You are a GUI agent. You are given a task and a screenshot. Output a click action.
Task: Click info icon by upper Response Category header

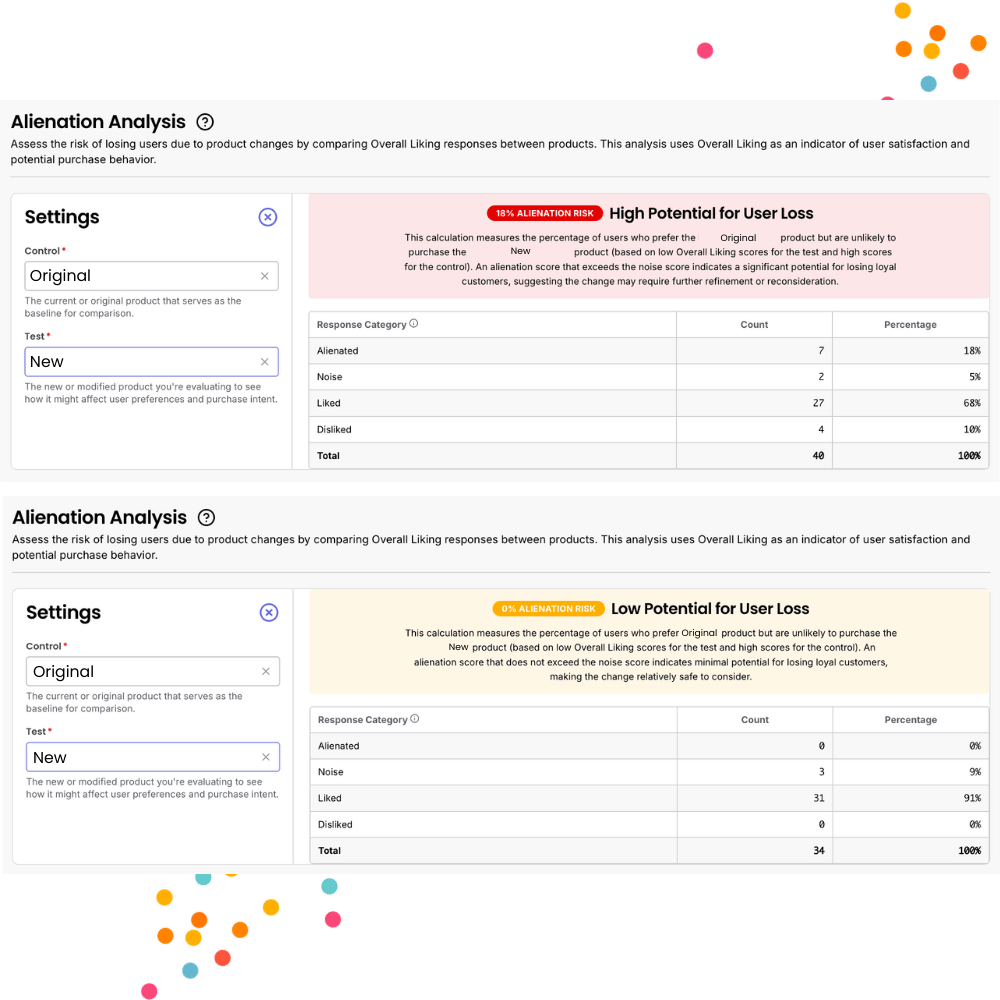414,324
